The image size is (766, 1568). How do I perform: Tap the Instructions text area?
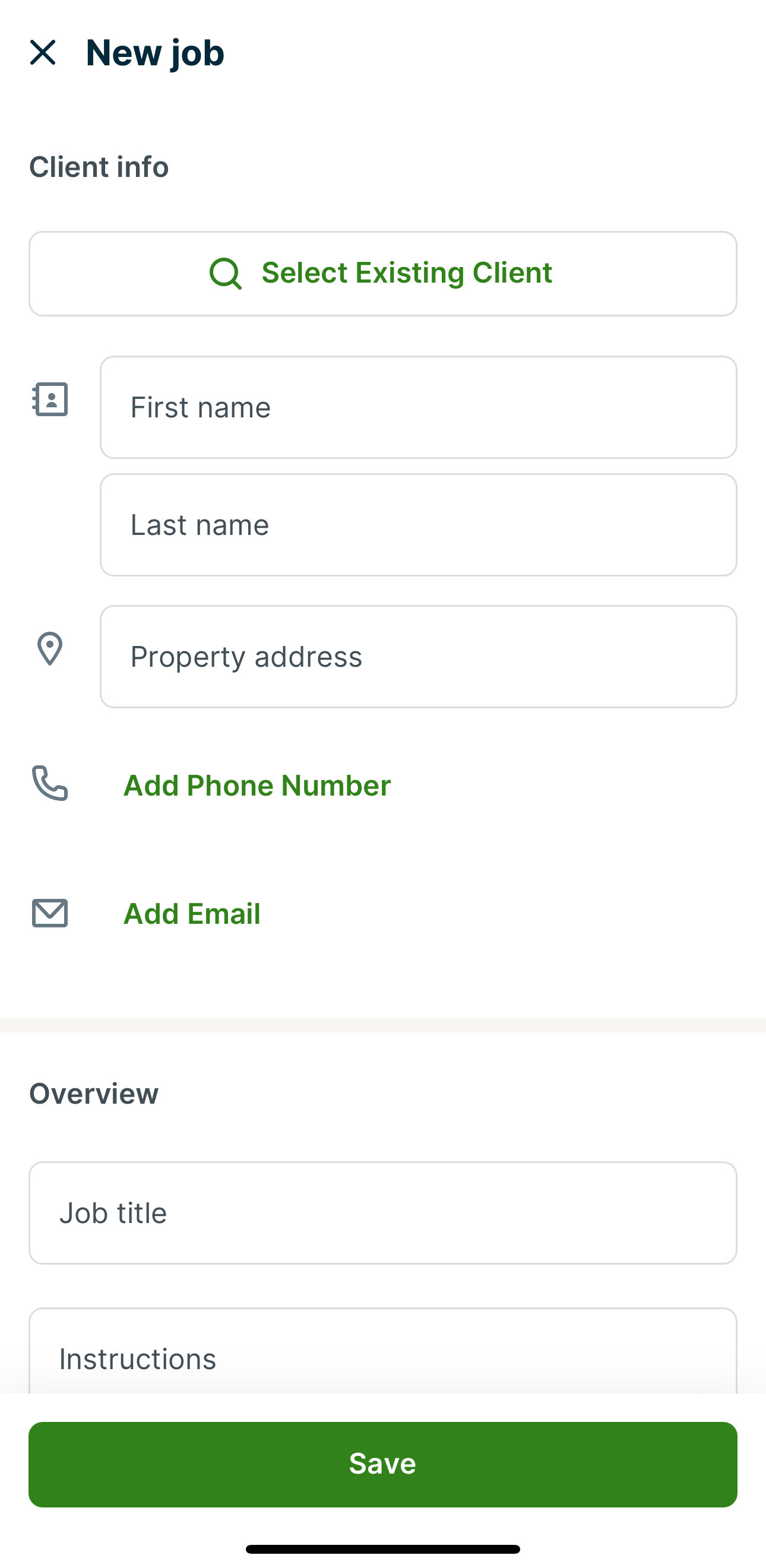click(x=382, y=1358)
